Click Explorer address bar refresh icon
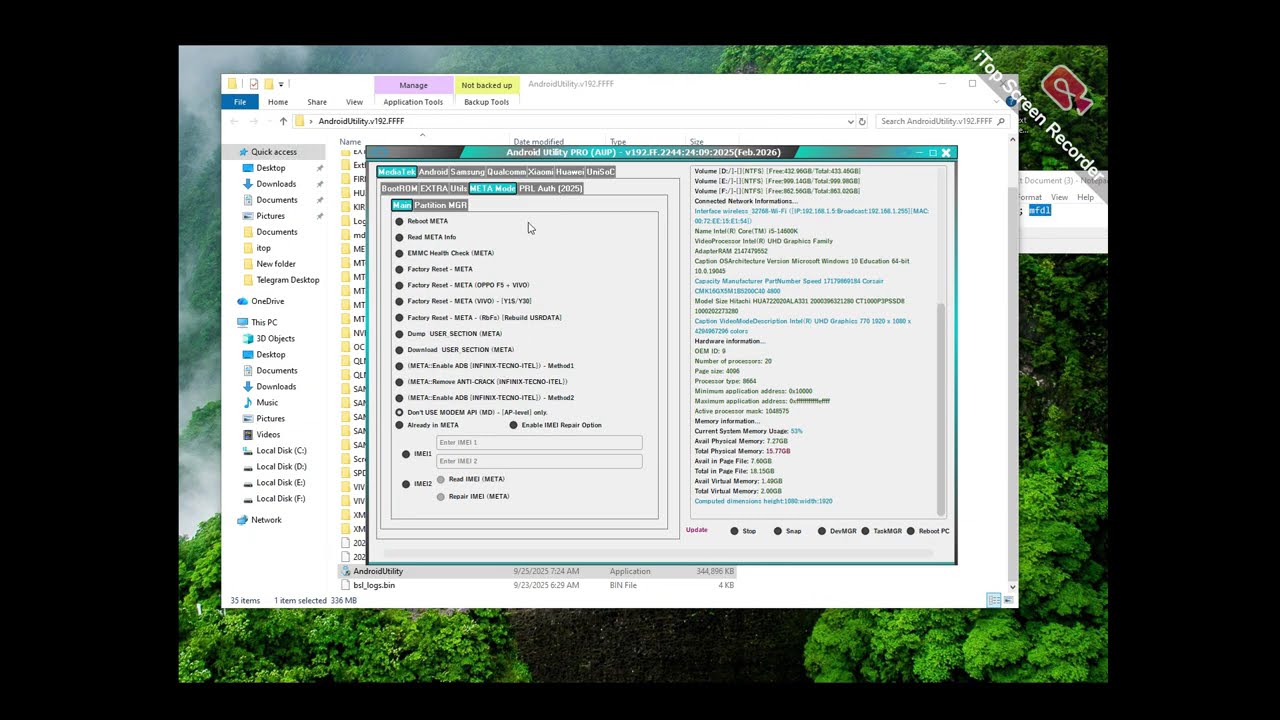1280x720 pixels. coord(863,121)
